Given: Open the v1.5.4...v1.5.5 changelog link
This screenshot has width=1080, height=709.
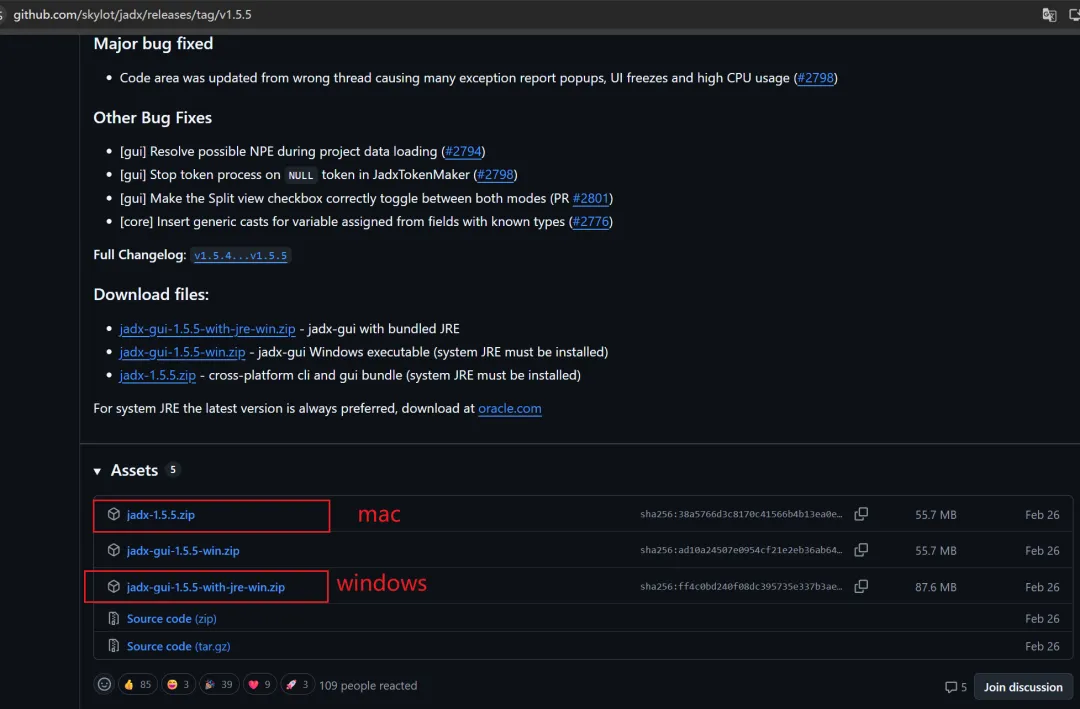Looking at the screenshot, I should pyautogui.click(x=240, y=255).
